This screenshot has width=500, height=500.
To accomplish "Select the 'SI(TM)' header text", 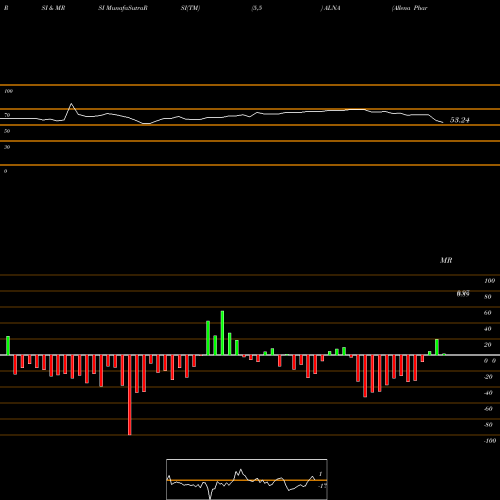I will (190, 8).
